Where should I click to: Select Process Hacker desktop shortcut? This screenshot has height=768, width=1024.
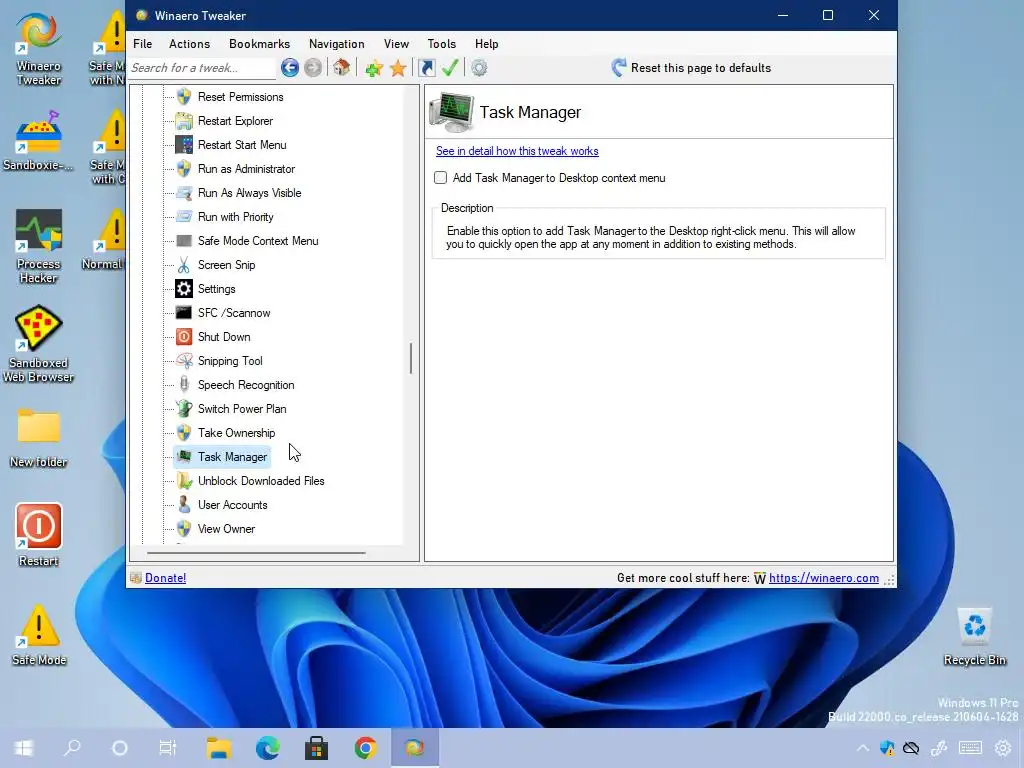click(39, 246)
